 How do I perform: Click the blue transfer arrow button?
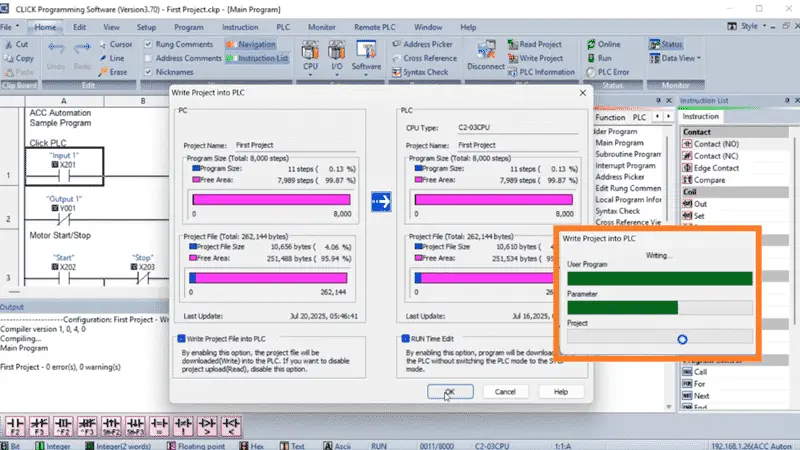click(x=381, y=202)
